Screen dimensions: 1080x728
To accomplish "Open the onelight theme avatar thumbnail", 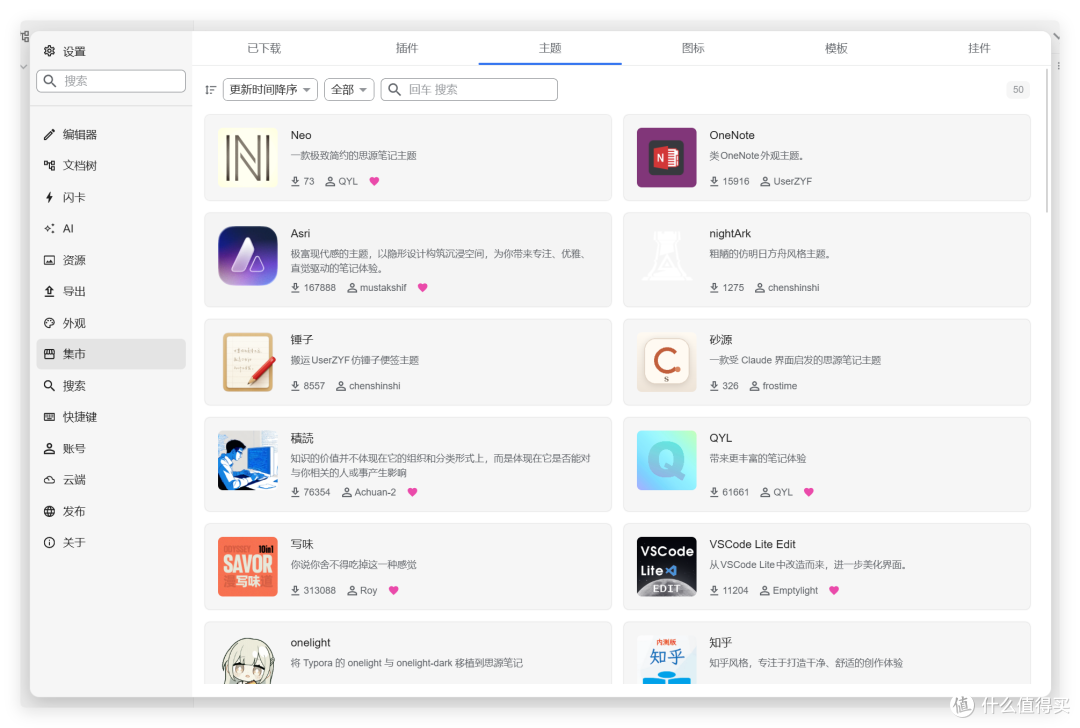I will 248,660.
